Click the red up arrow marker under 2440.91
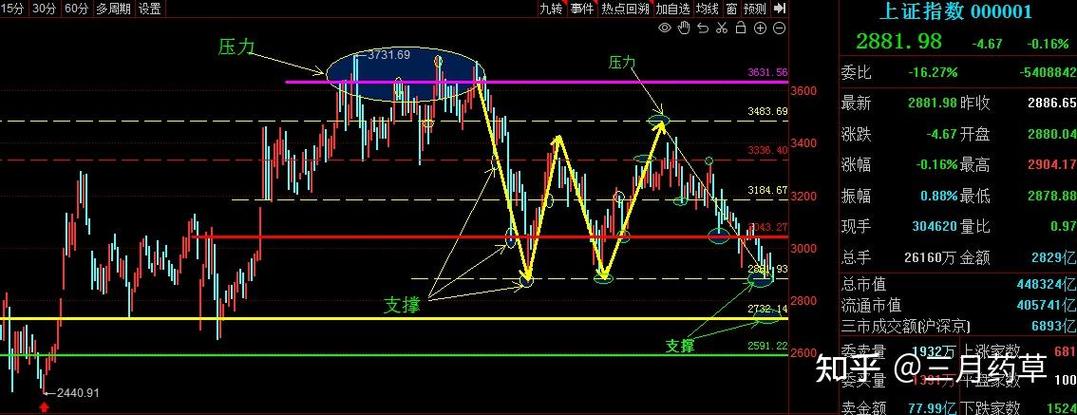 (45, 407)
